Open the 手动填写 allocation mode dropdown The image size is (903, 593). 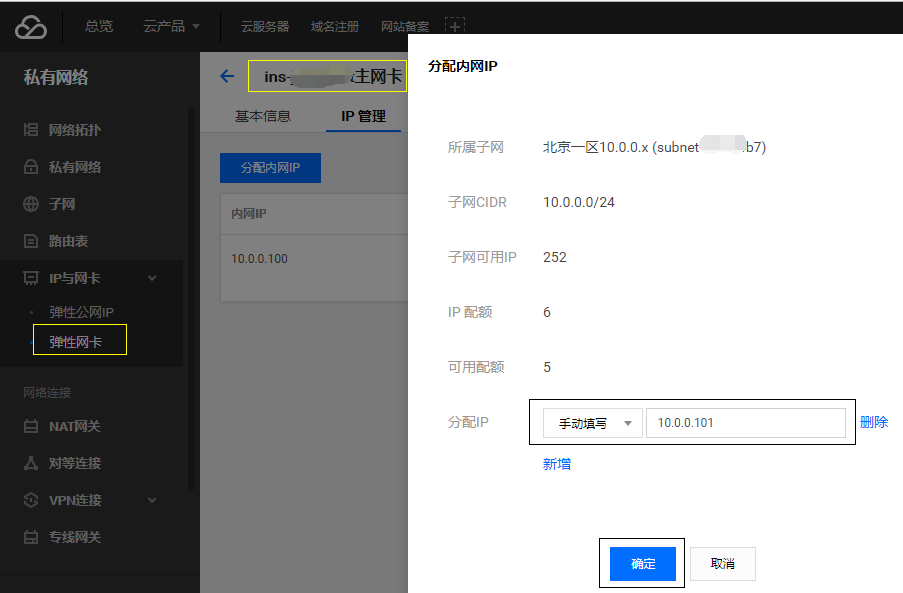pos(591,423)
